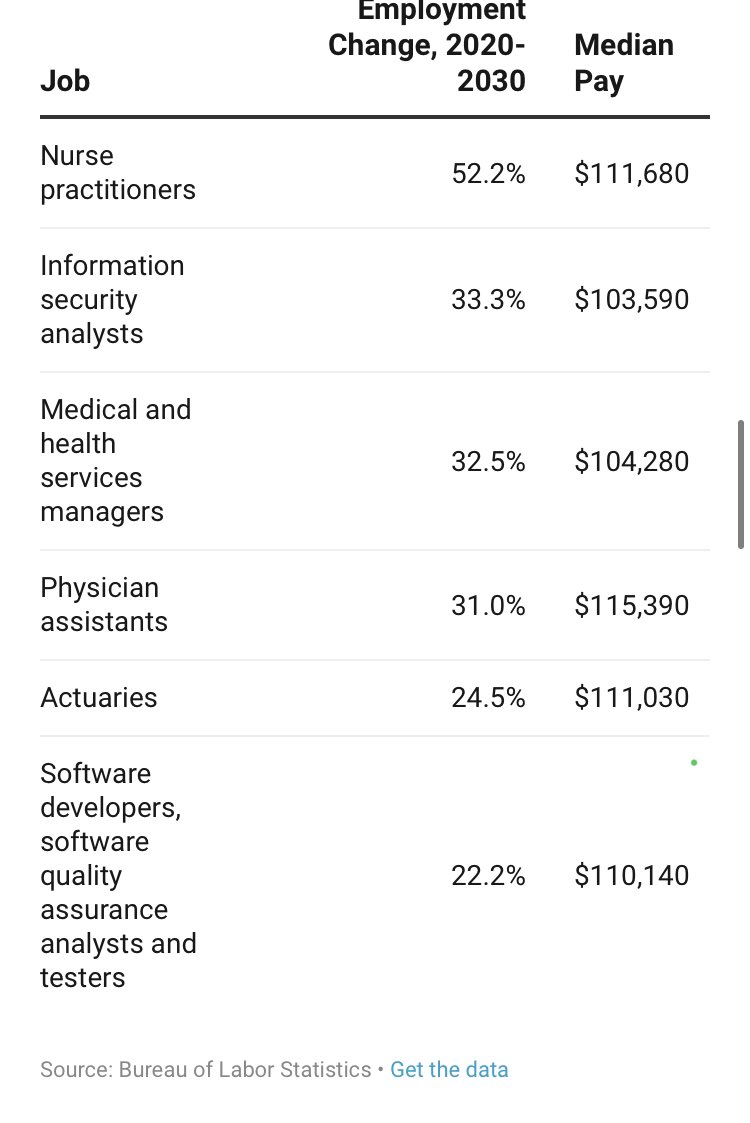Open the 'Get the data' link

tap(449, 1069)
